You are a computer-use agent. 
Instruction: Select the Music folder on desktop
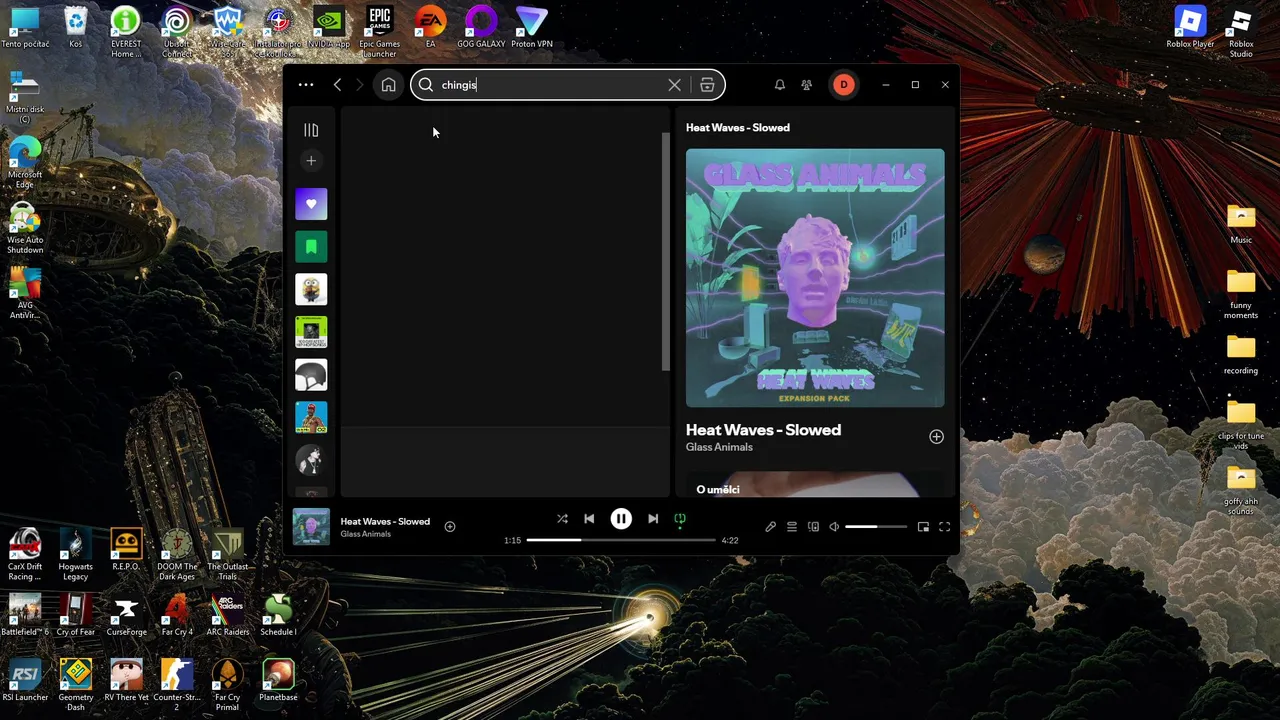[x=1241, y=224]
